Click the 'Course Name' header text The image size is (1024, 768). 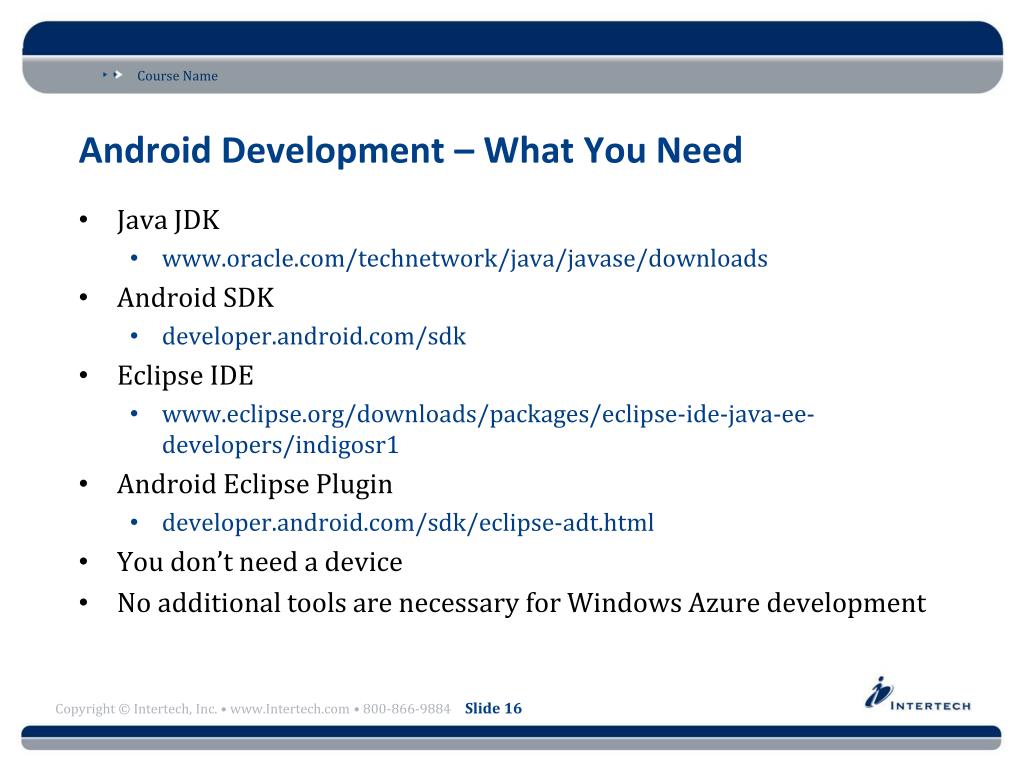coord(177,76)
